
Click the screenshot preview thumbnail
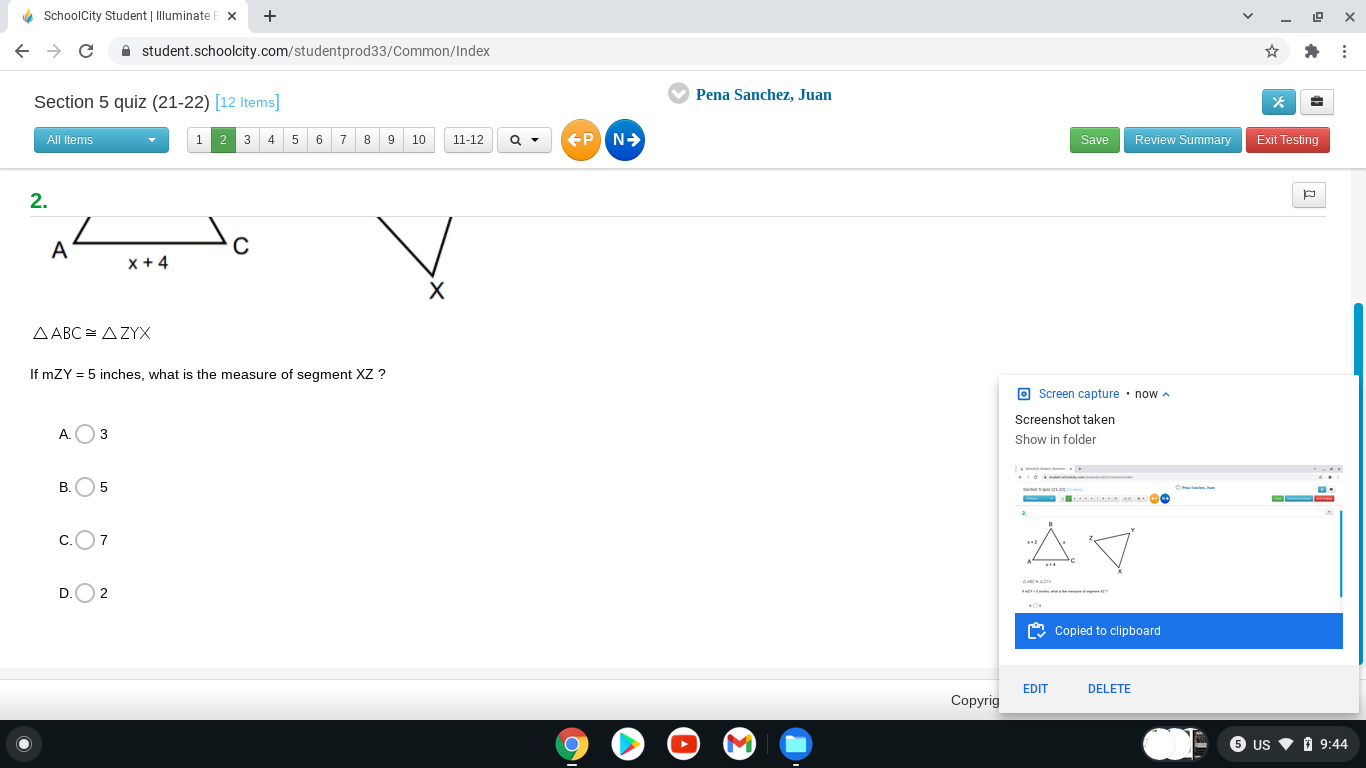tap(1179, 537)
